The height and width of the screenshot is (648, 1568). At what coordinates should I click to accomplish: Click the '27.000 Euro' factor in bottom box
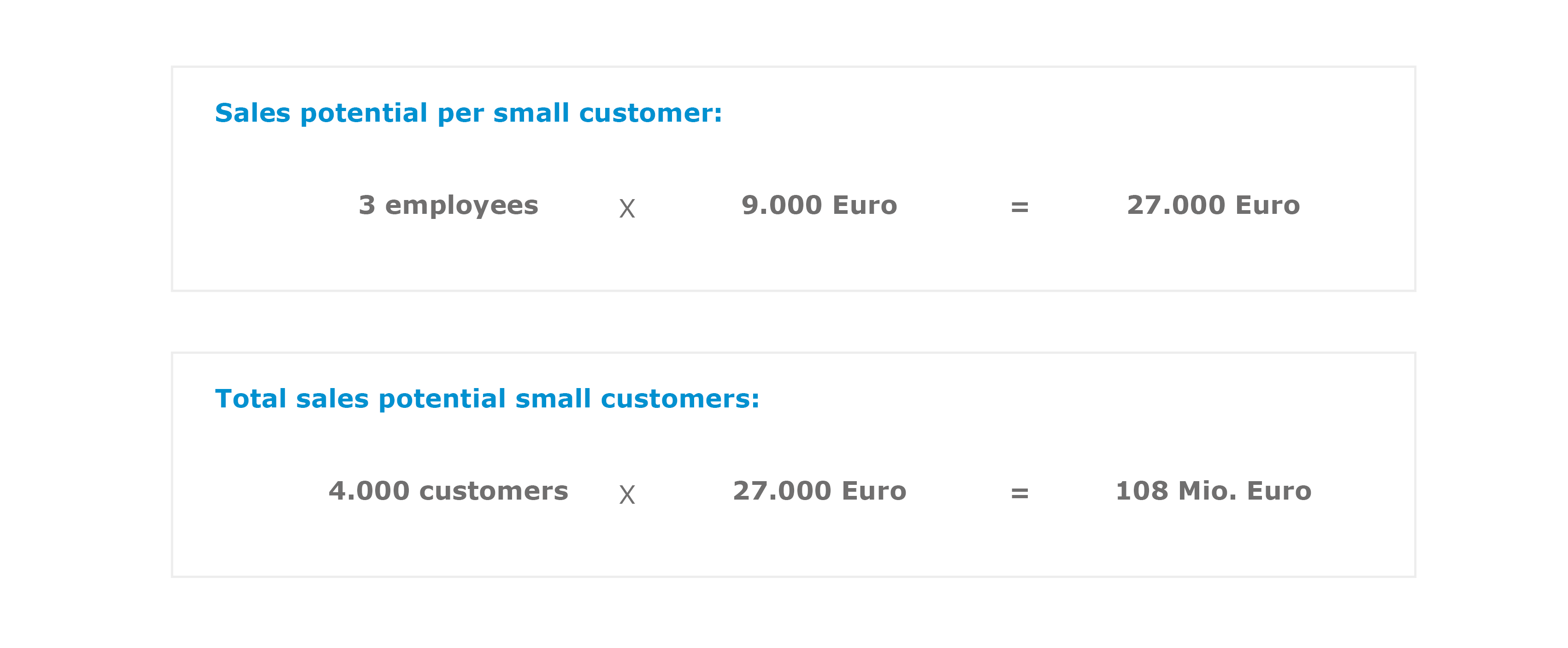click(x=819, y=492)
